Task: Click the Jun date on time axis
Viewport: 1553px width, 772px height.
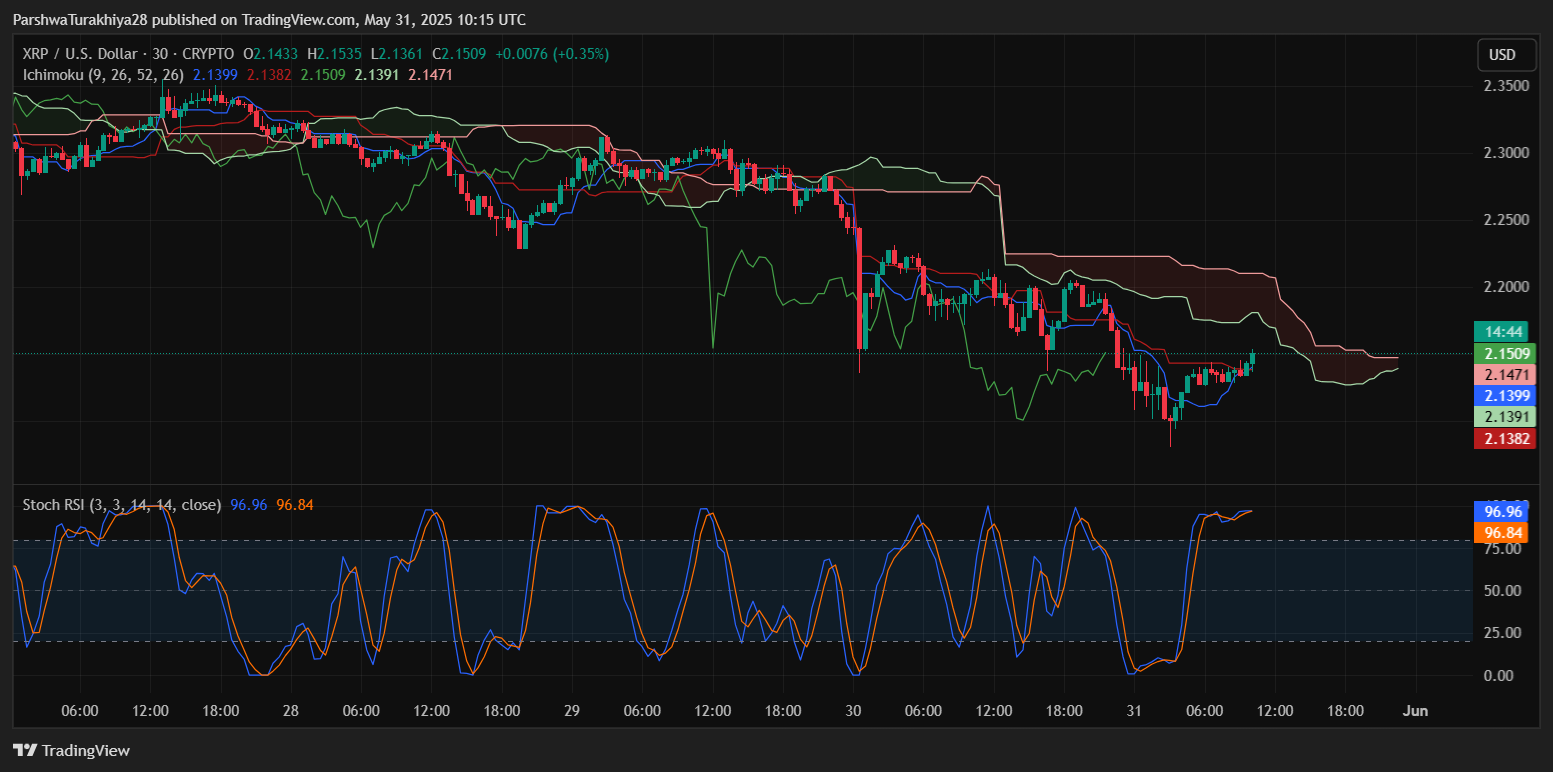Action: pyautogui.click(x=1415, y=711)
